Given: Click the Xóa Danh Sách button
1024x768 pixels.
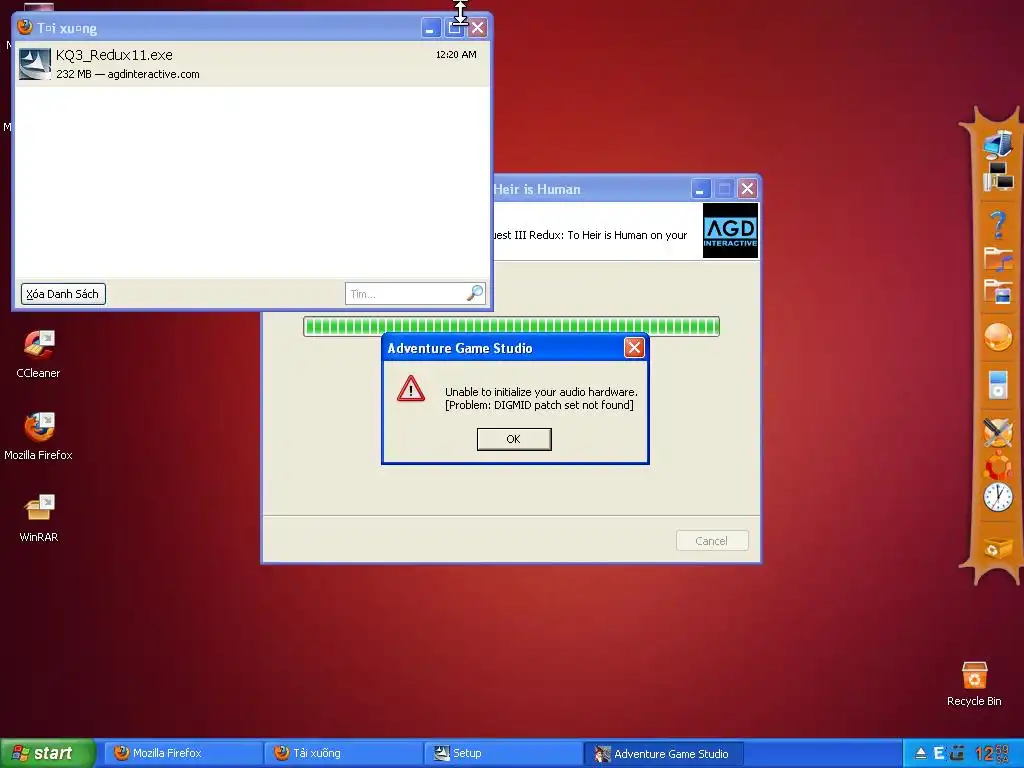Looking at the screenshot, I should tap(63, 294).
